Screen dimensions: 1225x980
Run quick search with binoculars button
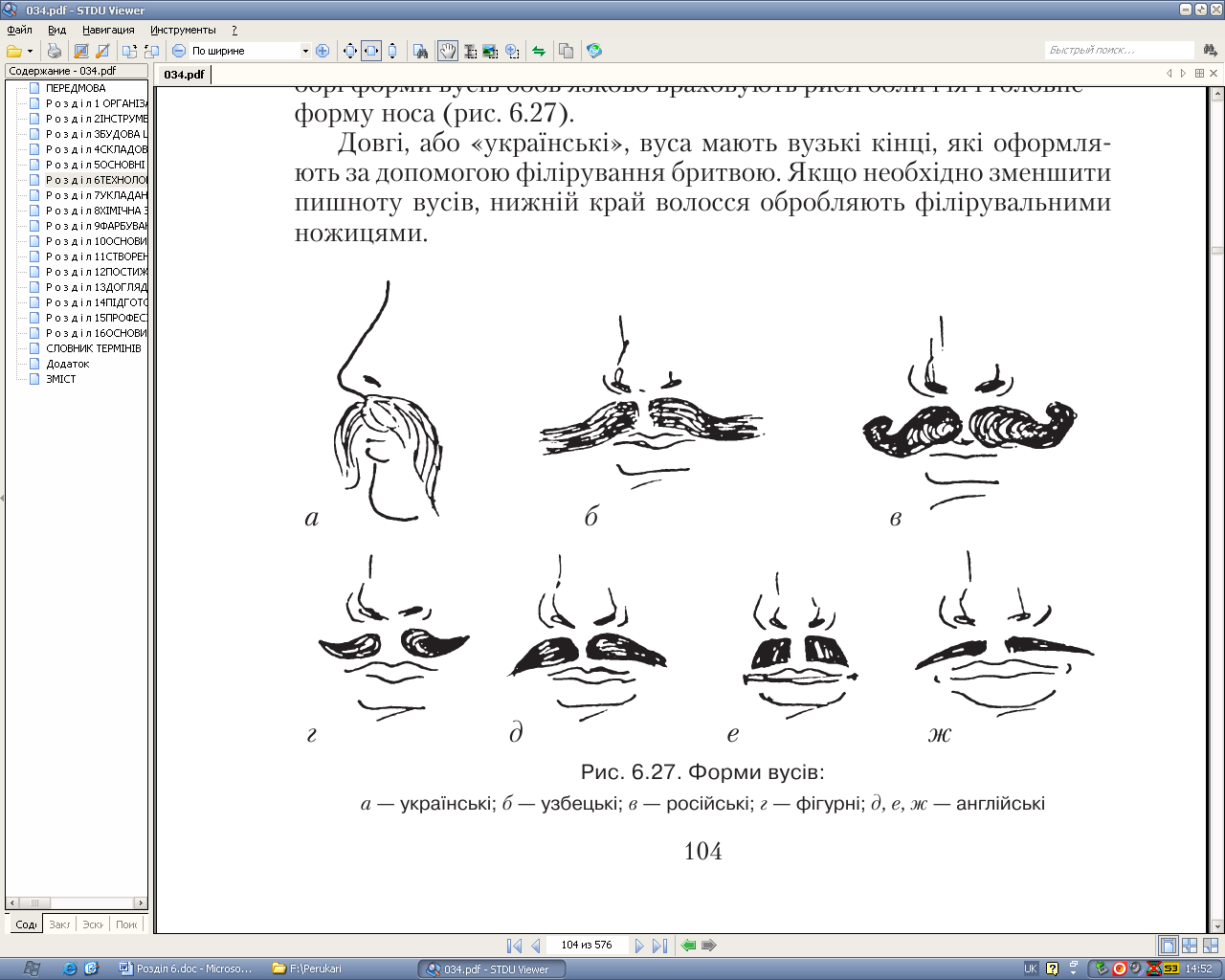coord(1211,50)
